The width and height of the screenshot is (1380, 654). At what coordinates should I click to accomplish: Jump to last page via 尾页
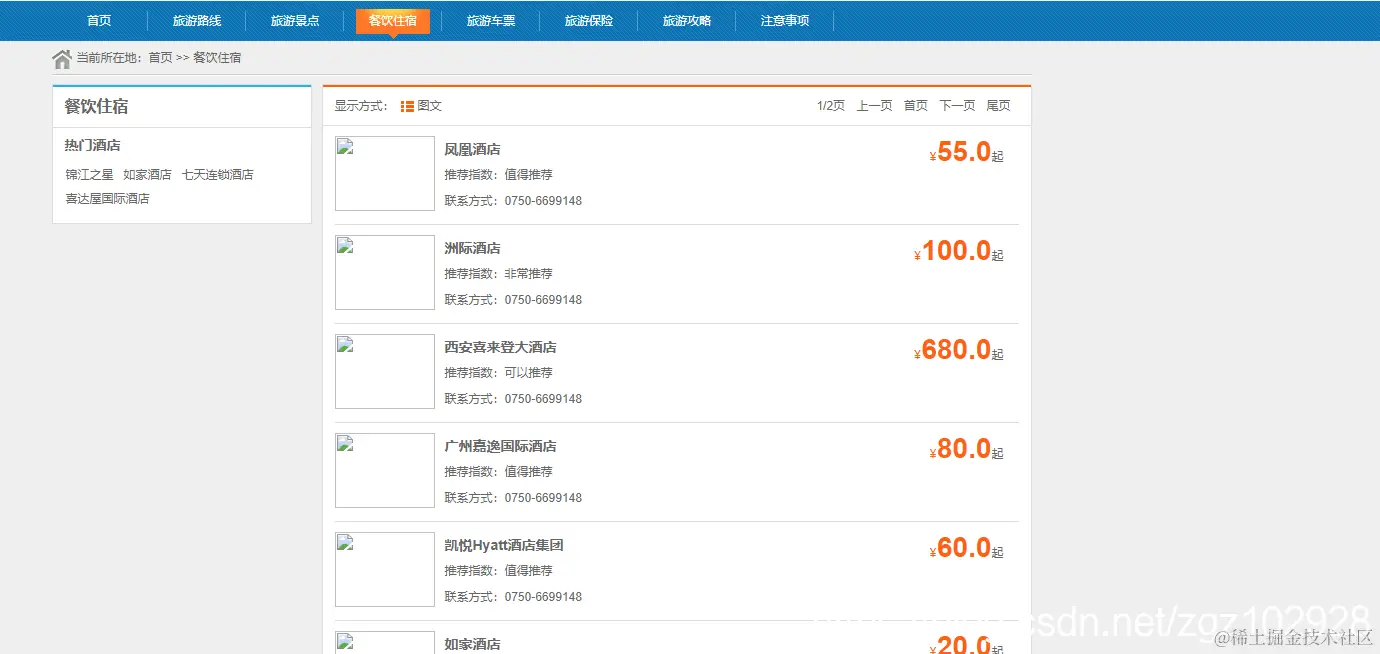998,106
